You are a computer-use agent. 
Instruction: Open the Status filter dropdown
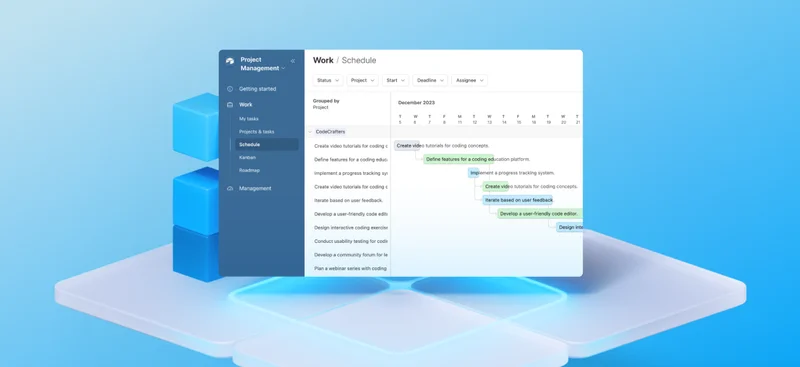click(x=328, y=80)
